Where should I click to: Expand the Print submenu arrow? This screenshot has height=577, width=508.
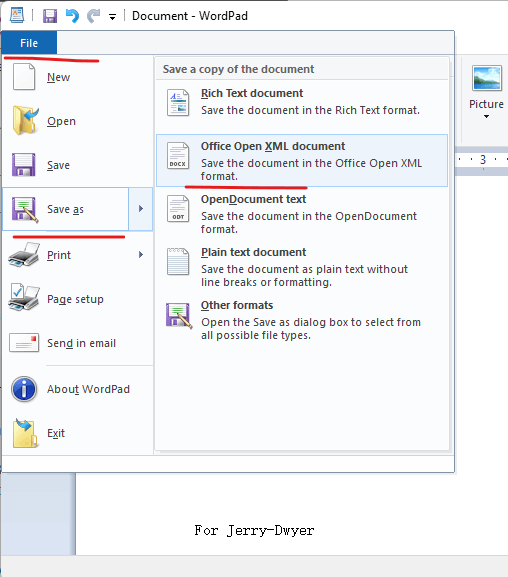pyautogui.click(x=141, y=255)
